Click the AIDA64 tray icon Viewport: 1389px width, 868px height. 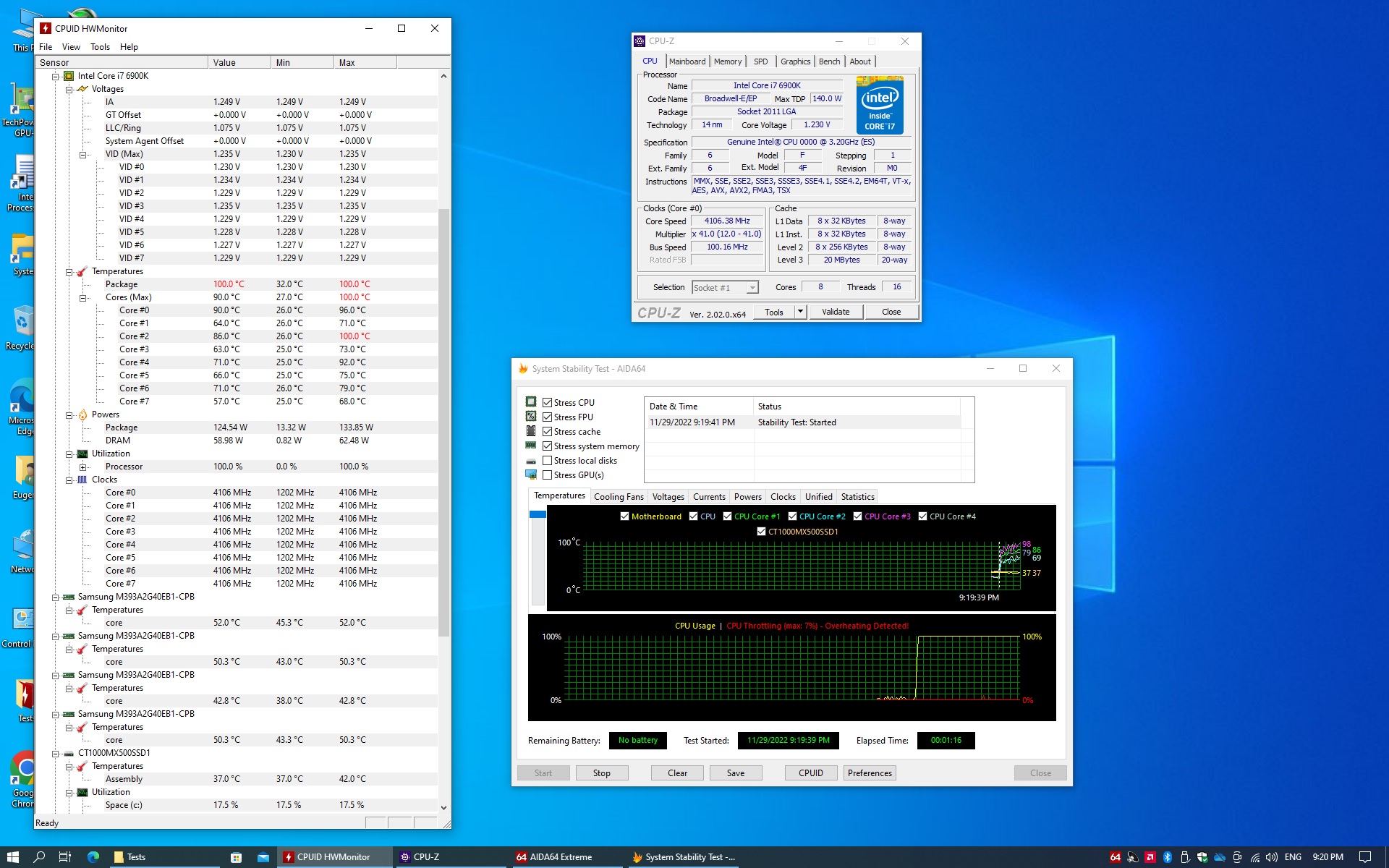(1116, 857)
